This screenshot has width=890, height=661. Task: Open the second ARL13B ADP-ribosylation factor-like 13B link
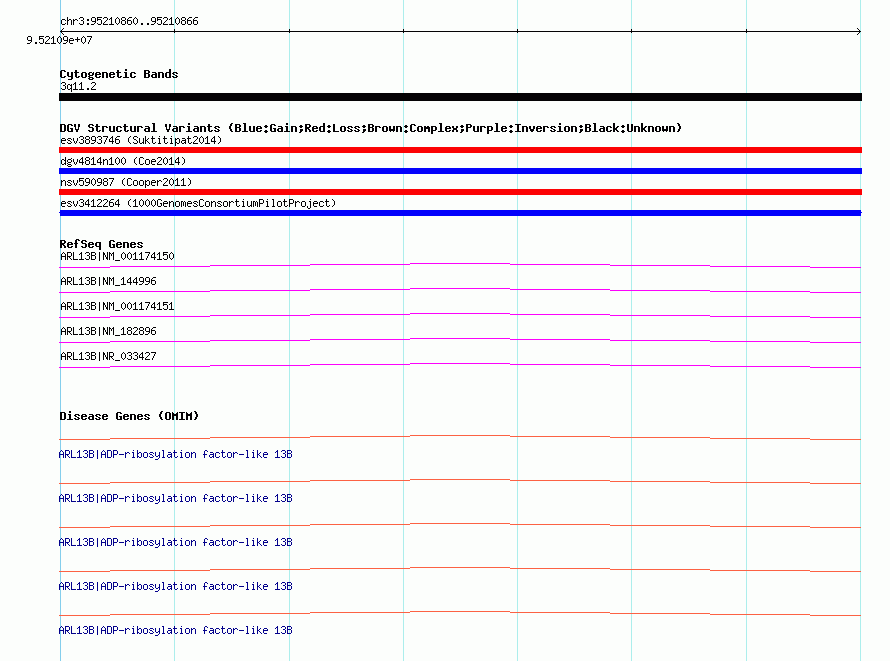point(175,498)
